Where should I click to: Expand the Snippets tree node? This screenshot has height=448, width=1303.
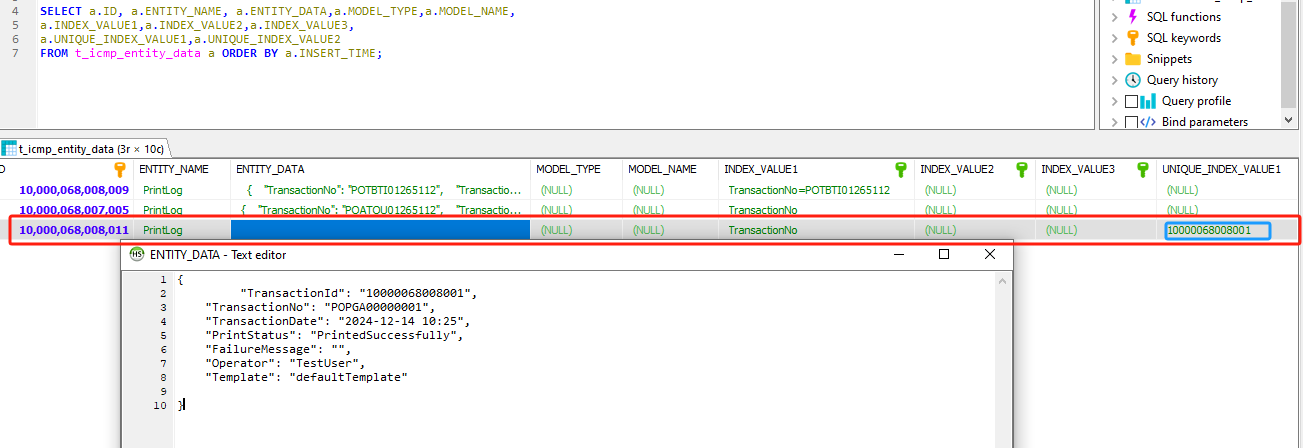coord(1114,59)
